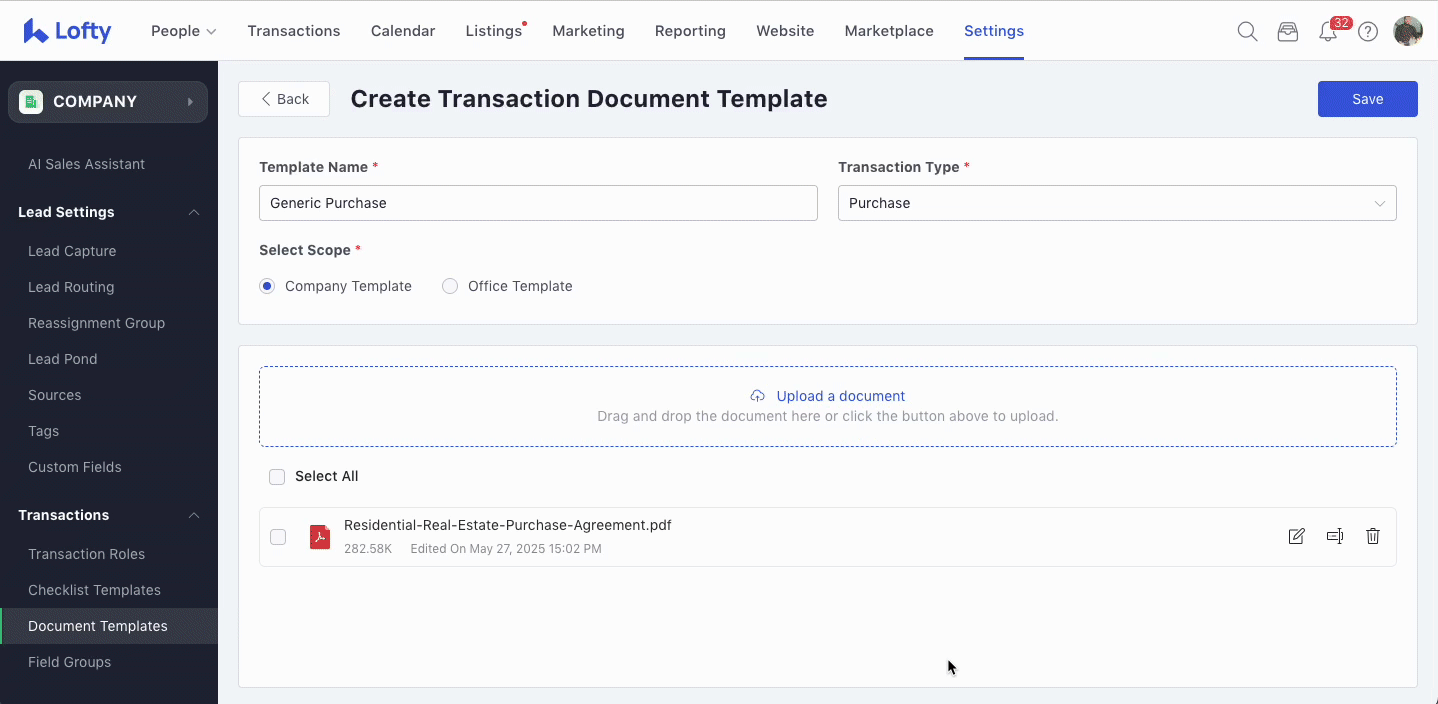Open Sources in sidebar
The image size is (1438, 704).
pyautogui.click(x=55, y=395)
